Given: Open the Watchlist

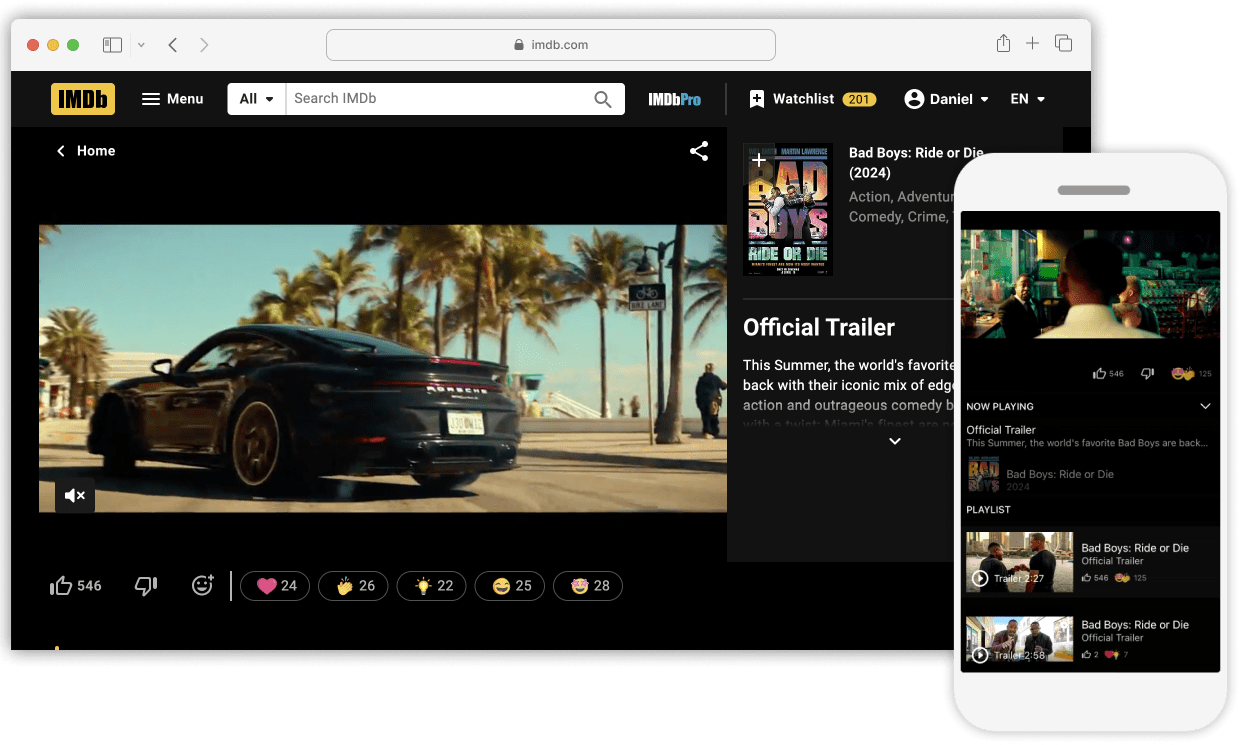Looking at the screenshot, I should 813,99.
